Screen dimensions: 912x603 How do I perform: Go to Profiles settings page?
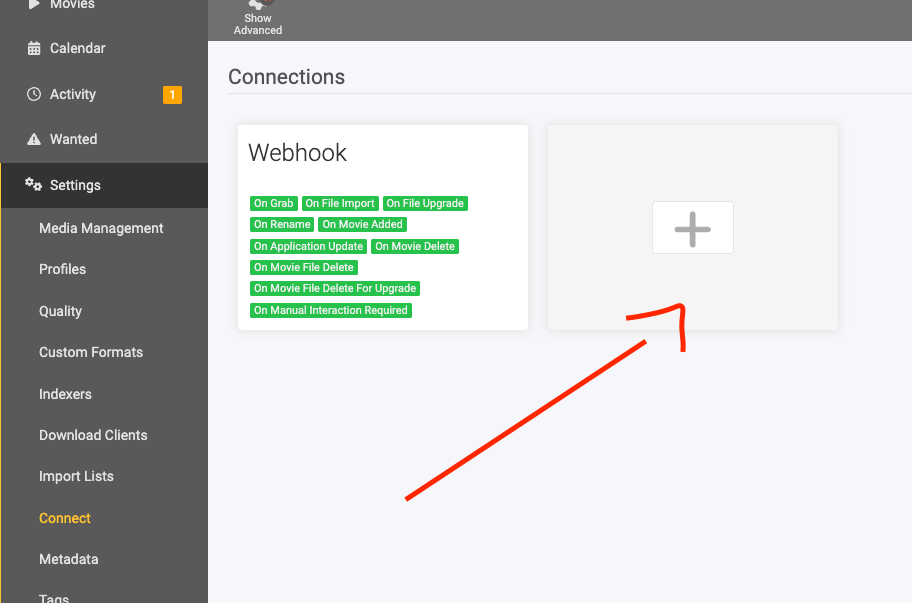(x=62, y=269)
